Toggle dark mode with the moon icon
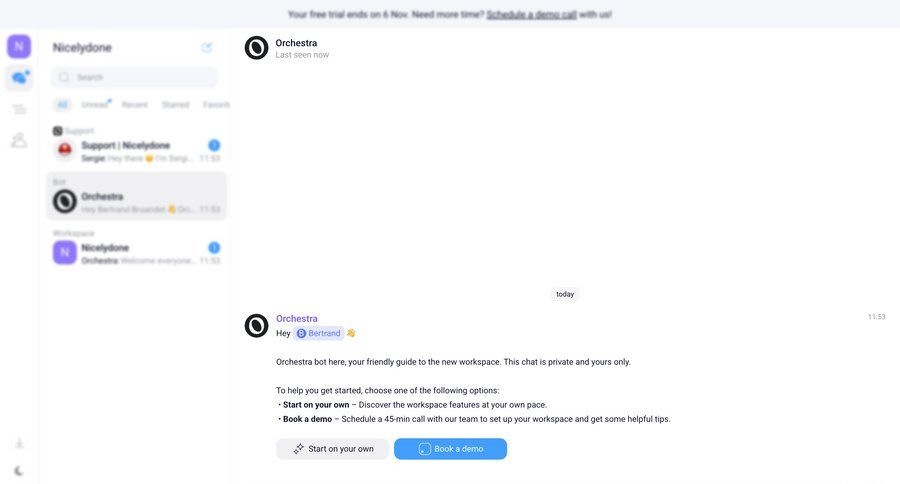The image size is (900, 484). [19, 471]
